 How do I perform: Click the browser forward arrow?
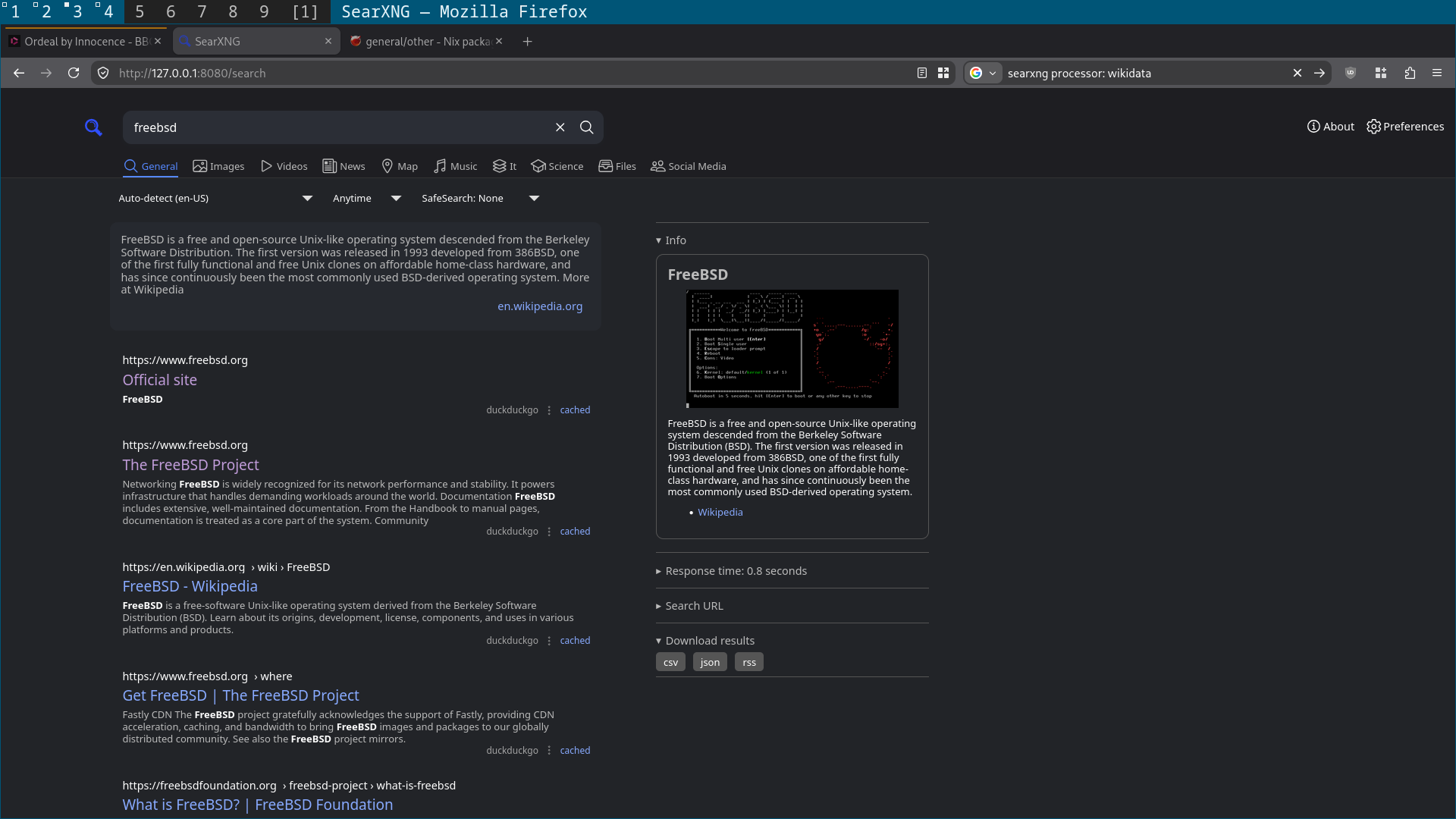(x=46, y=73)
